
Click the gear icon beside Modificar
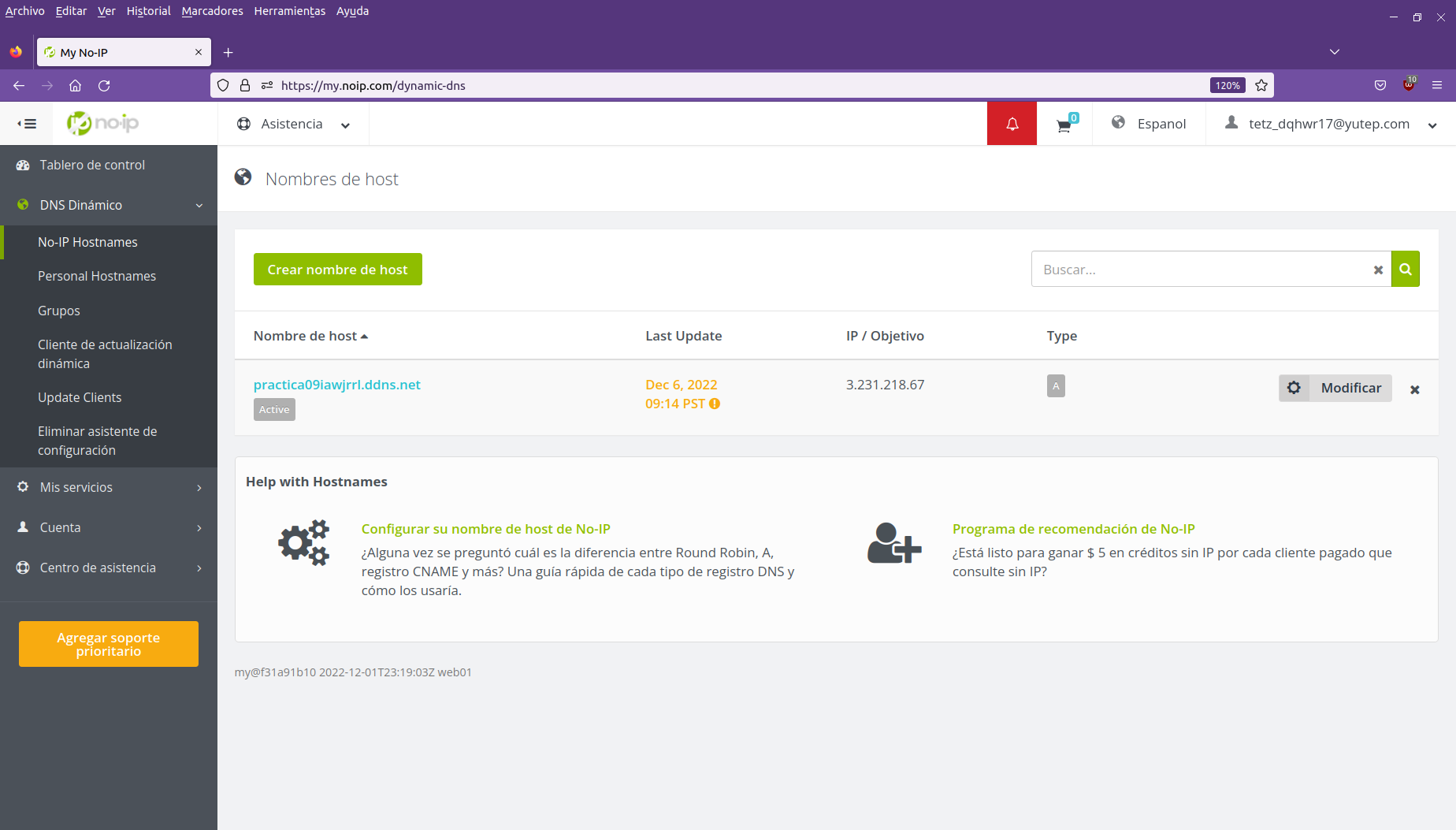click(1294, 388)
